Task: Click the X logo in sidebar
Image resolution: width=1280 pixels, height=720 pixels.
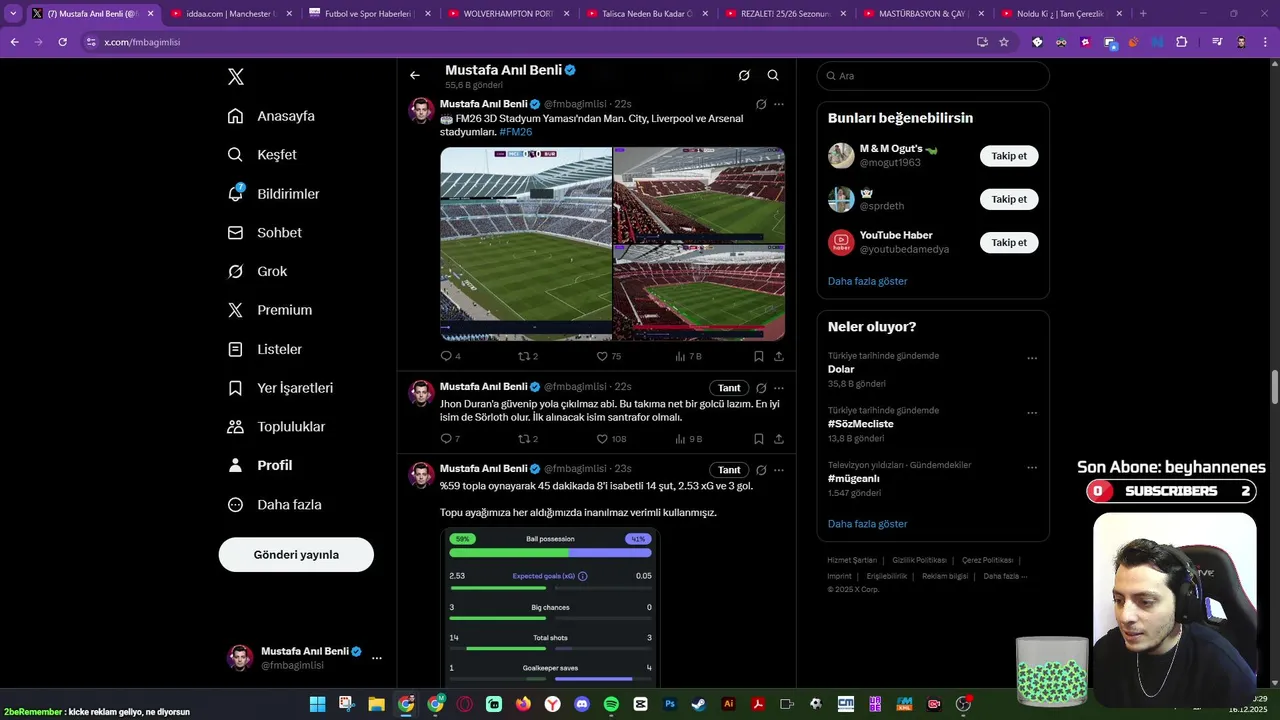Action: pos(235,77)
